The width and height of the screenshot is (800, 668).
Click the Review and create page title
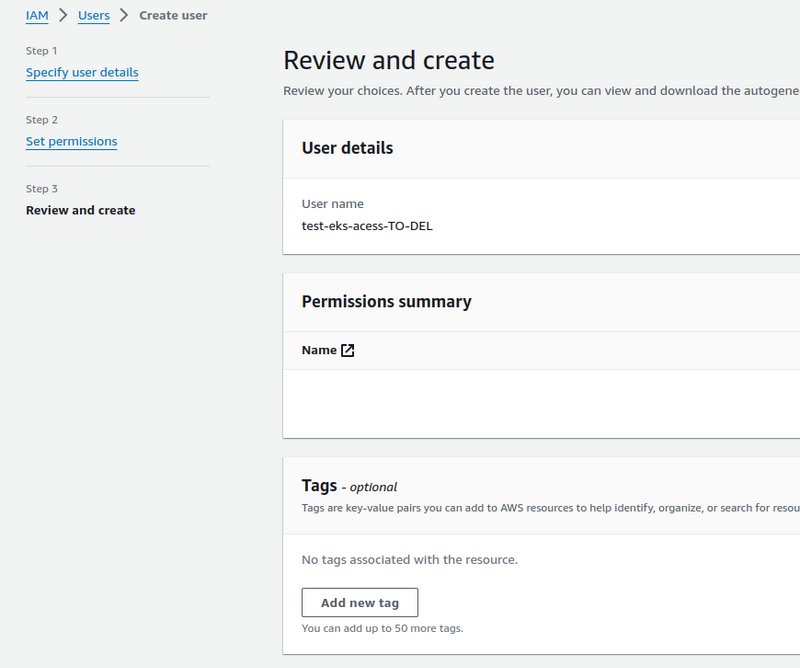click(389, 60)
